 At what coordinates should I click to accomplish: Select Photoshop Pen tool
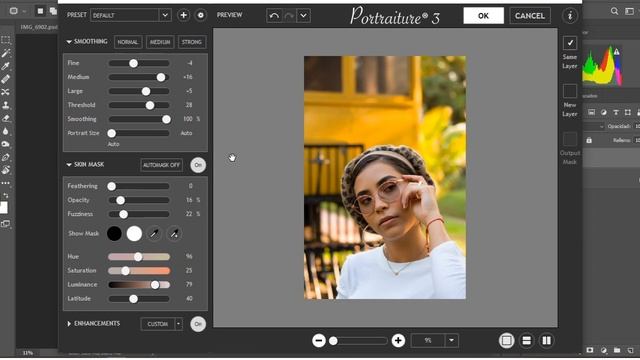click(6, 158)
